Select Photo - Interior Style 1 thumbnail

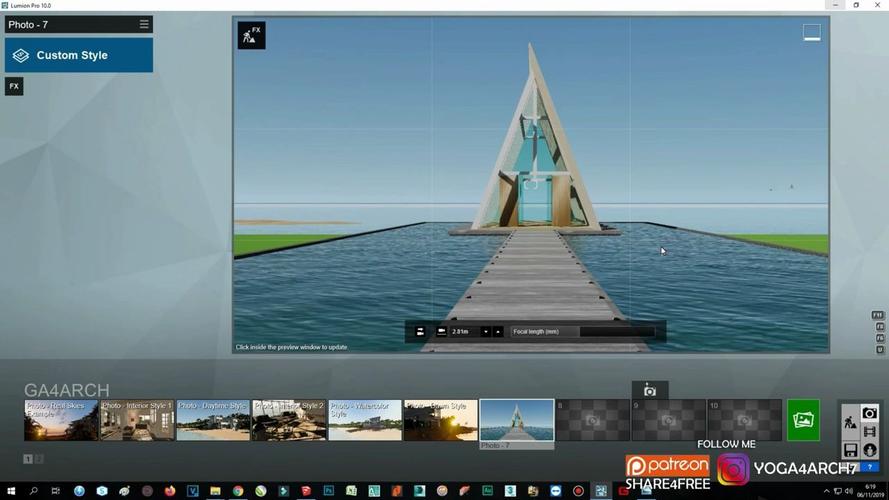(x=137, y=420)
